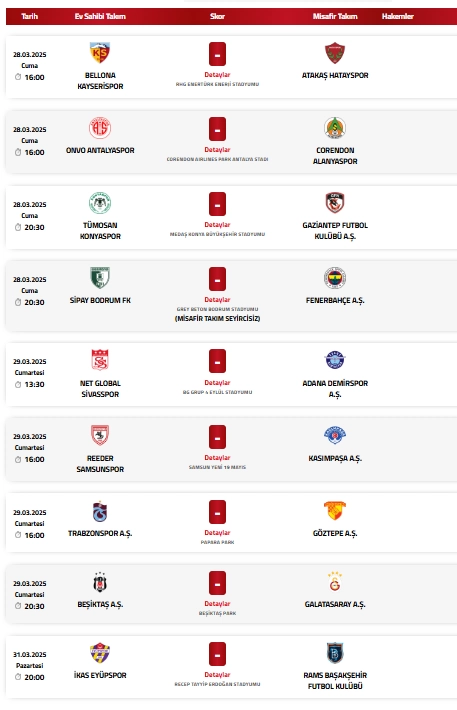Click the score box for Trabzonspor vs Göztepe
Screen dimensions: 457x710
click(217, 512)
